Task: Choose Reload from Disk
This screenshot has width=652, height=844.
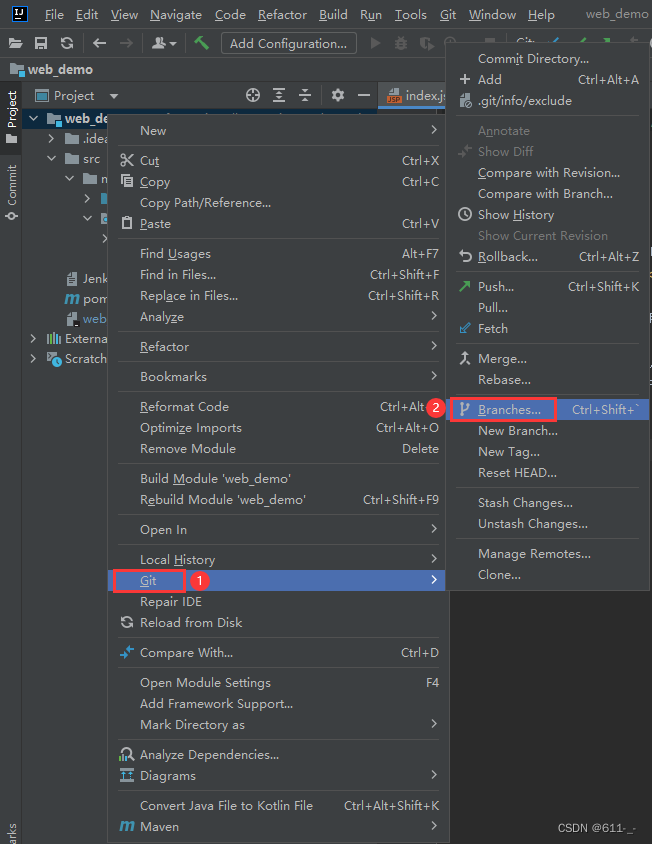Action: click(x=279, y=622)
